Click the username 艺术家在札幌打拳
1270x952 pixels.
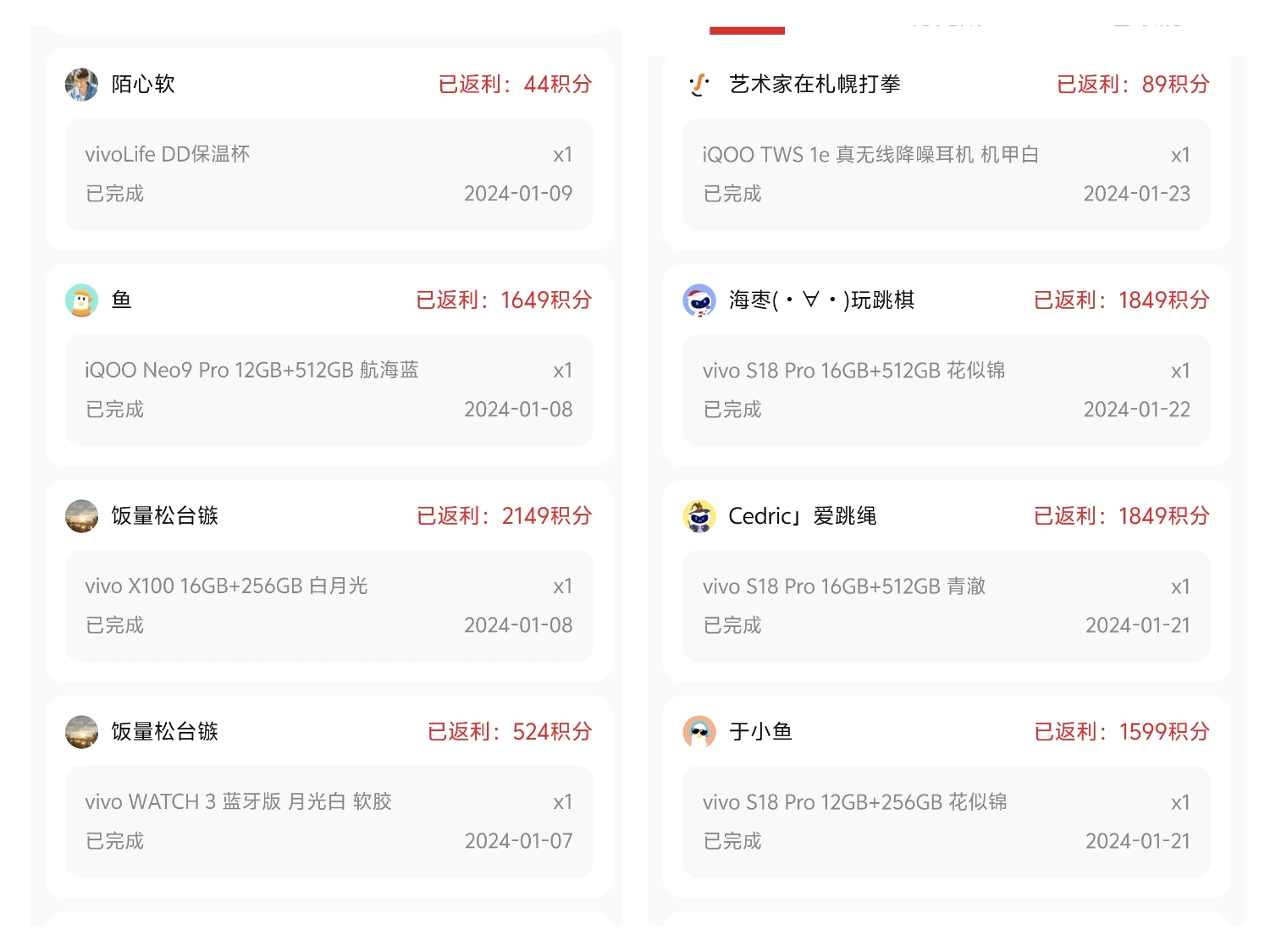[814, 85]
